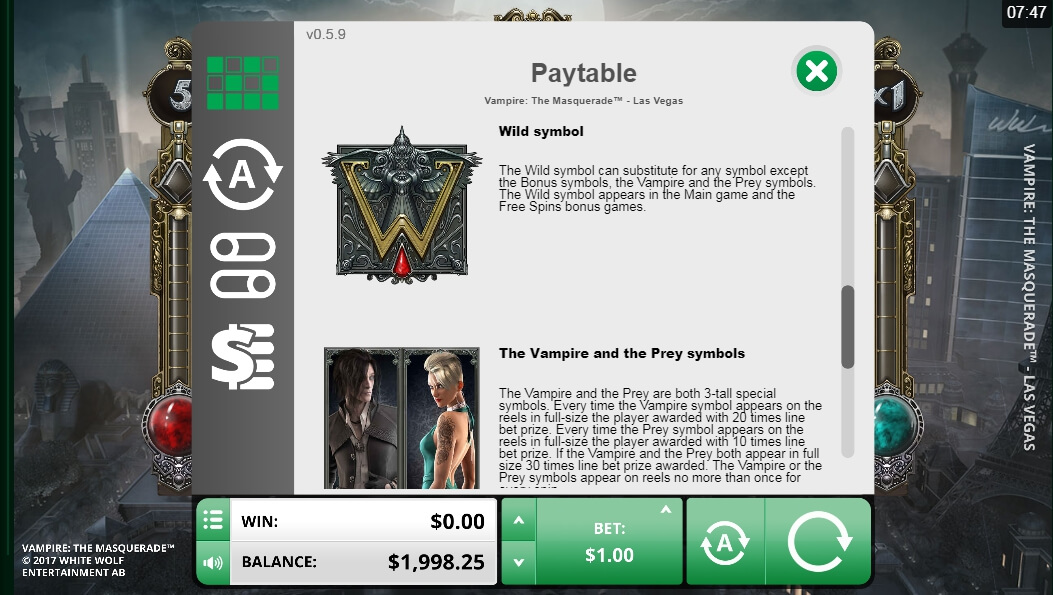
Task: Increase the bet with the up arrow
Action: click(x=519, y=520)
